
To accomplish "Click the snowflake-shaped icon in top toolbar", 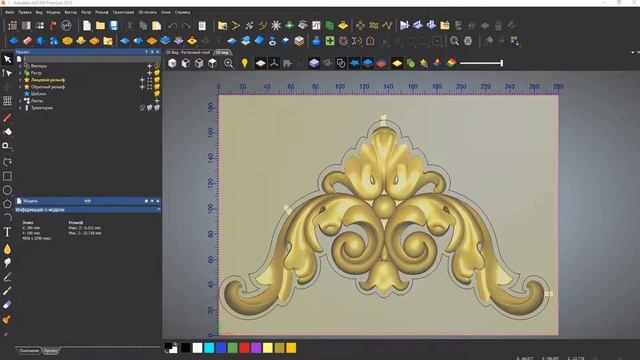I will pyautogui.click(x=276, y=26).
